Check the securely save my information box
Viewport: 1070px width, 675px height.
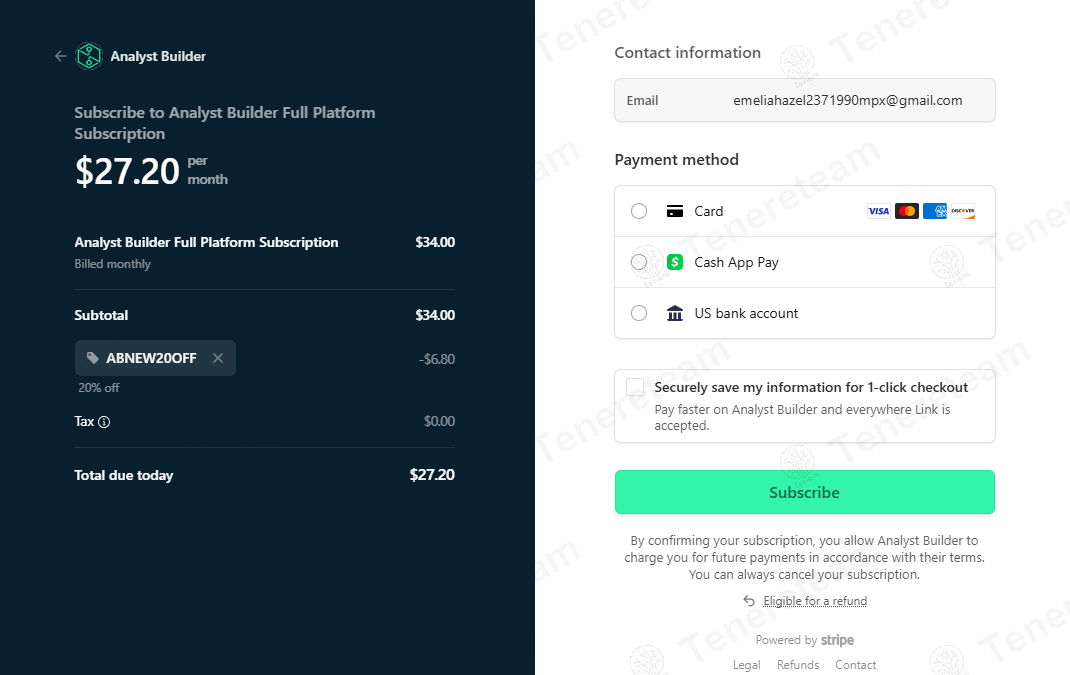pyautogui.click(x=635, y=388)
